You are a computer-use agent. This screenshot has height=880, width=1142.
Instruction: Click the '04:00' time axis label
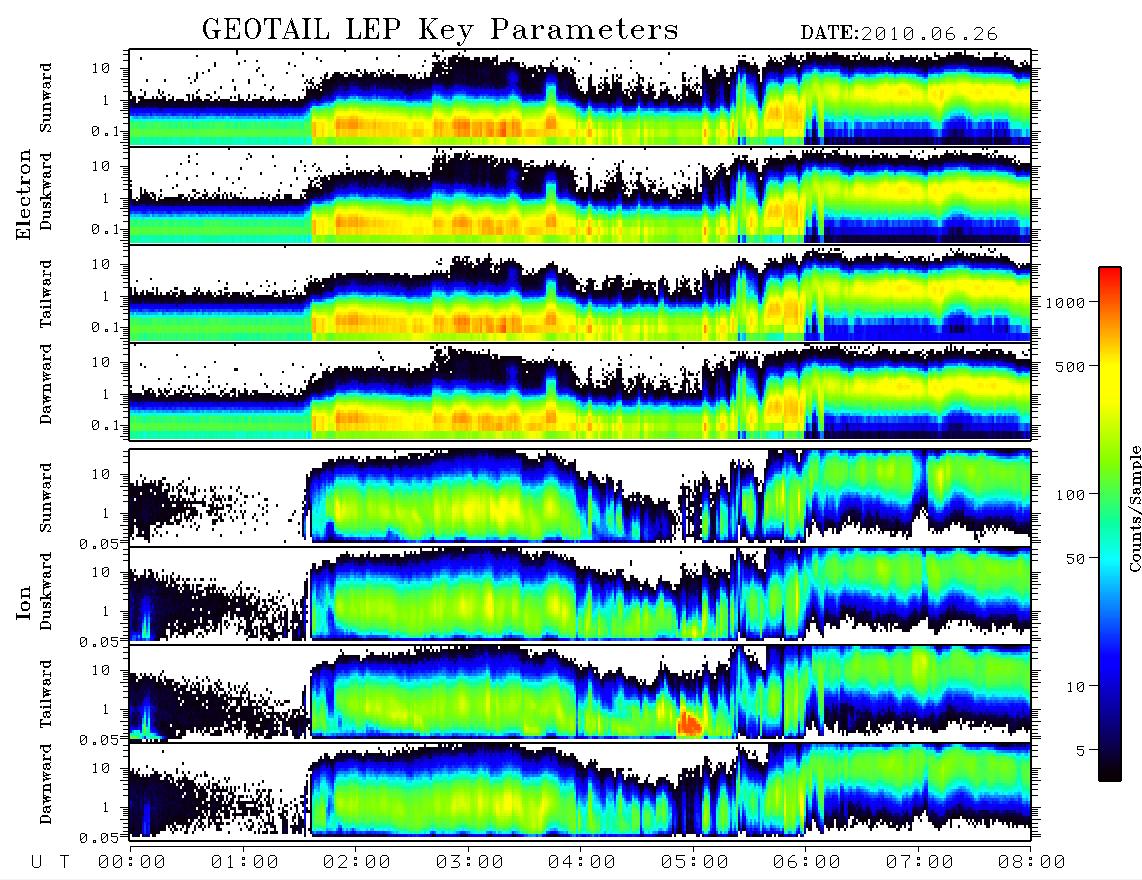coord(582,862)
